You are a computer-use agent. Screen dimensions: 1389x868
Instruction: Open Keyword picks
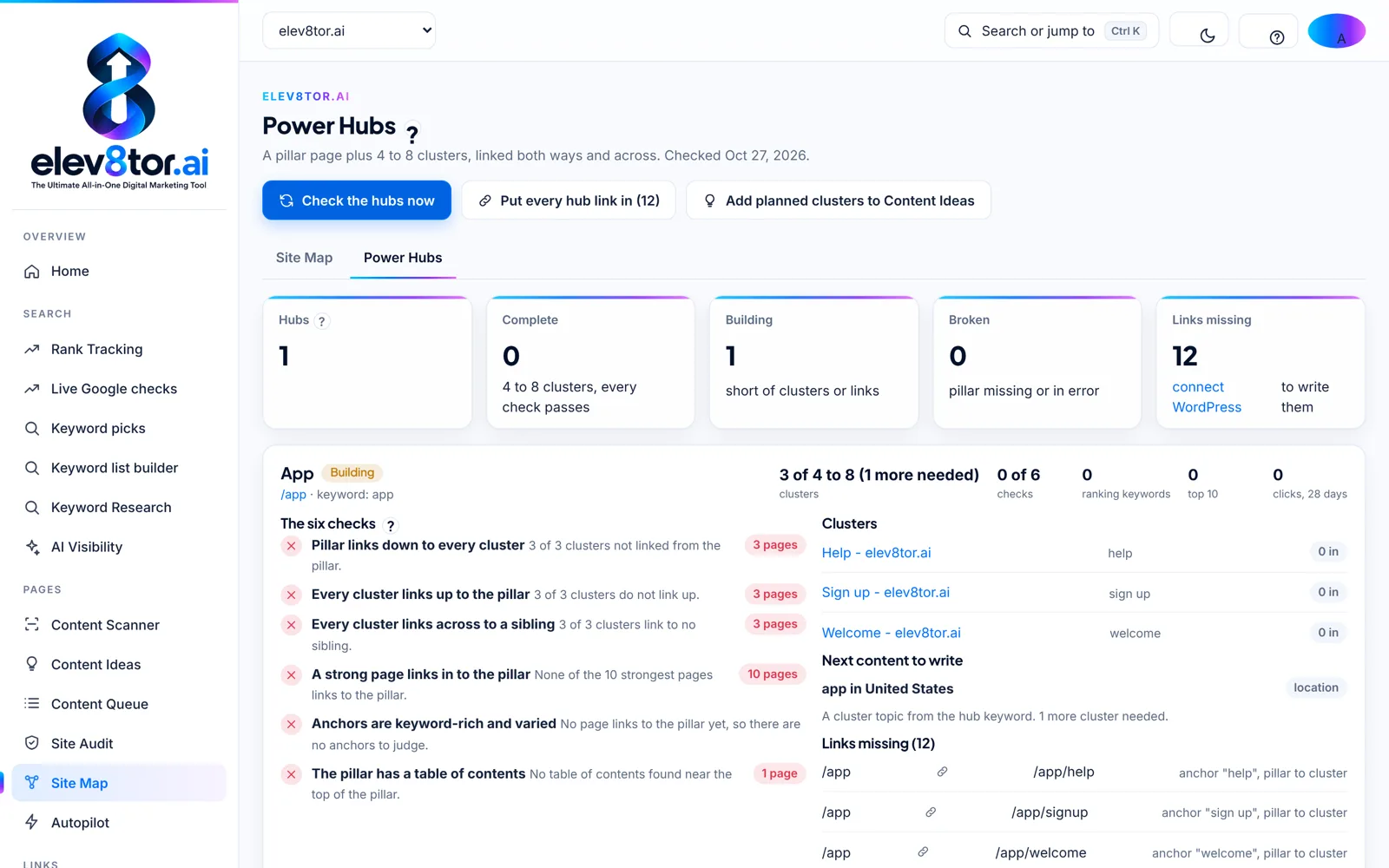[x=119, y=429]
